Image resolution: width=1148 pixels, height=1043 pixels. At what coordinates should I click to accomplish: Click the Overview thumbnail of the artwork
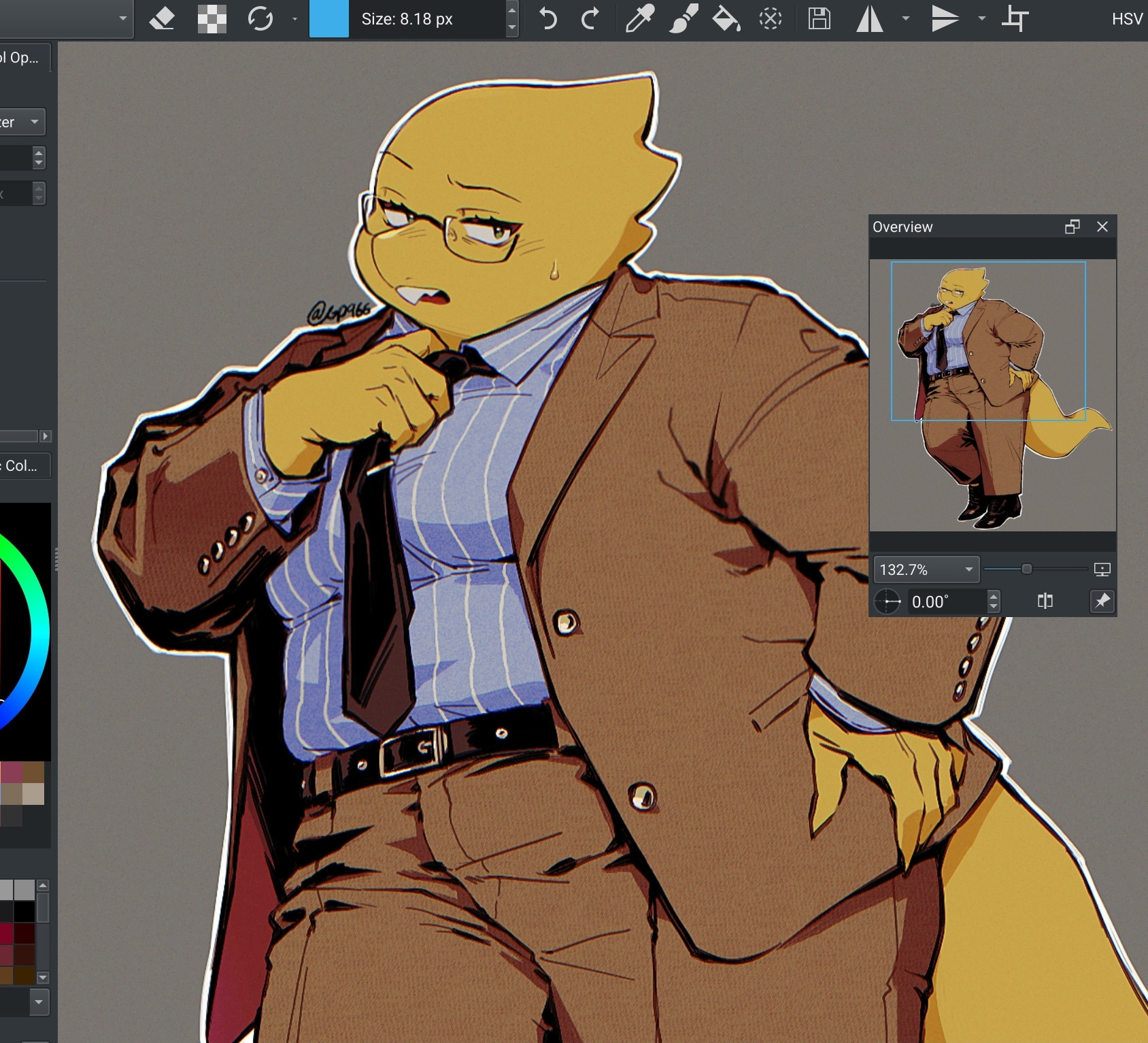click(993, 395)
